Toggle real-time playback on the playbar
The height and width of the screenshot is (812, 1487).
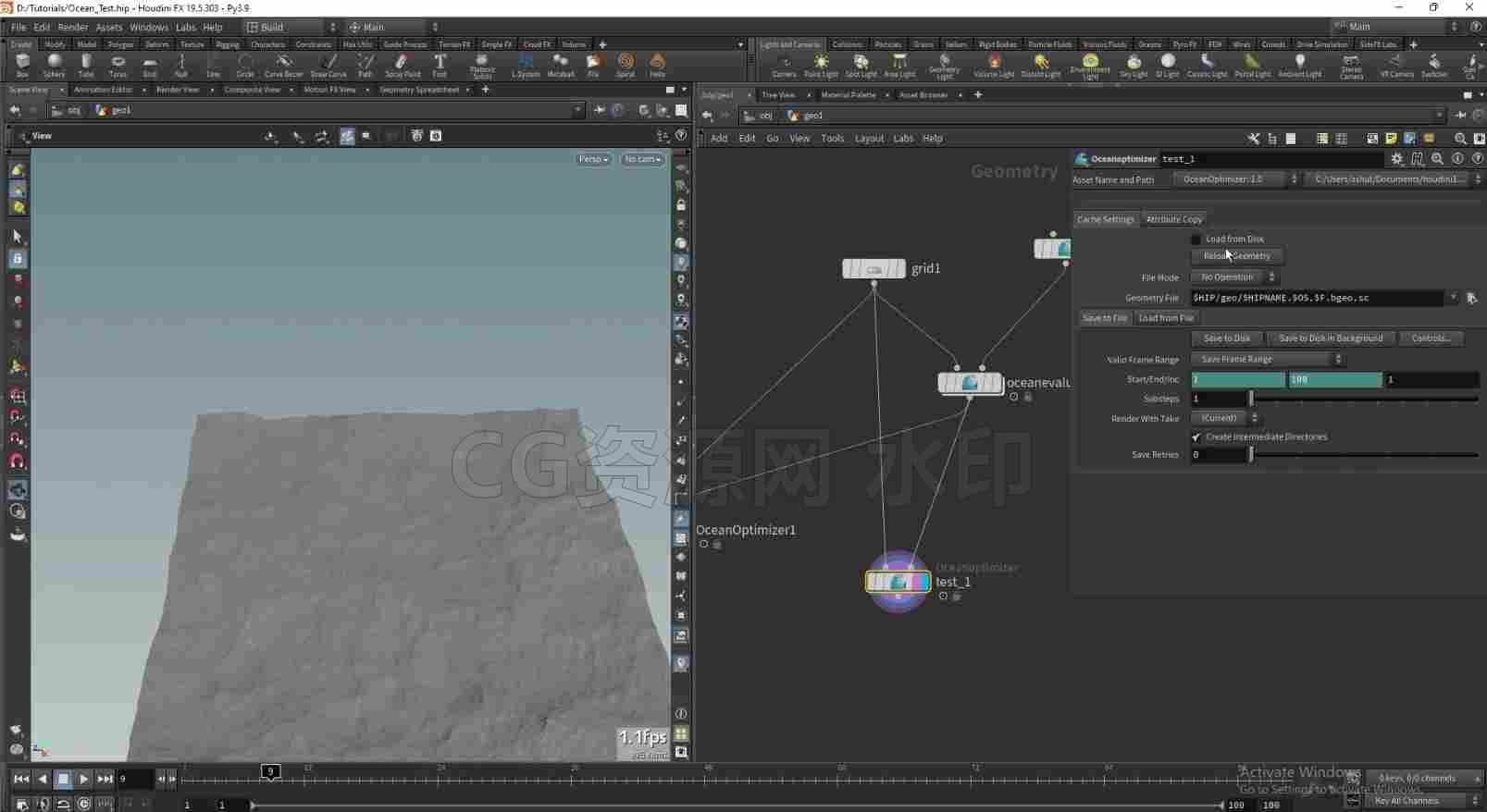pos(84,804)
